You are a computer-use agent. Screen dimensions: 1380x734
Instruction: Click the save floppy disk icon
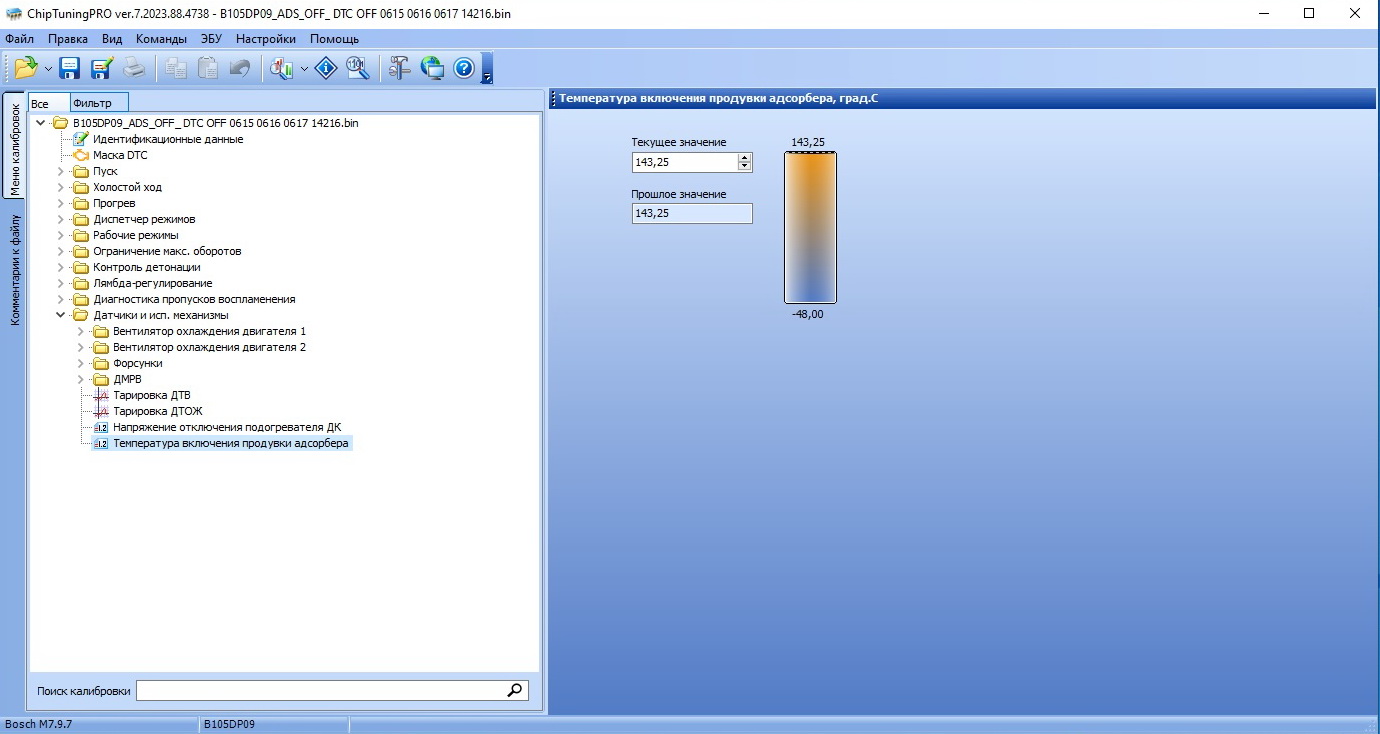[70, 68]
